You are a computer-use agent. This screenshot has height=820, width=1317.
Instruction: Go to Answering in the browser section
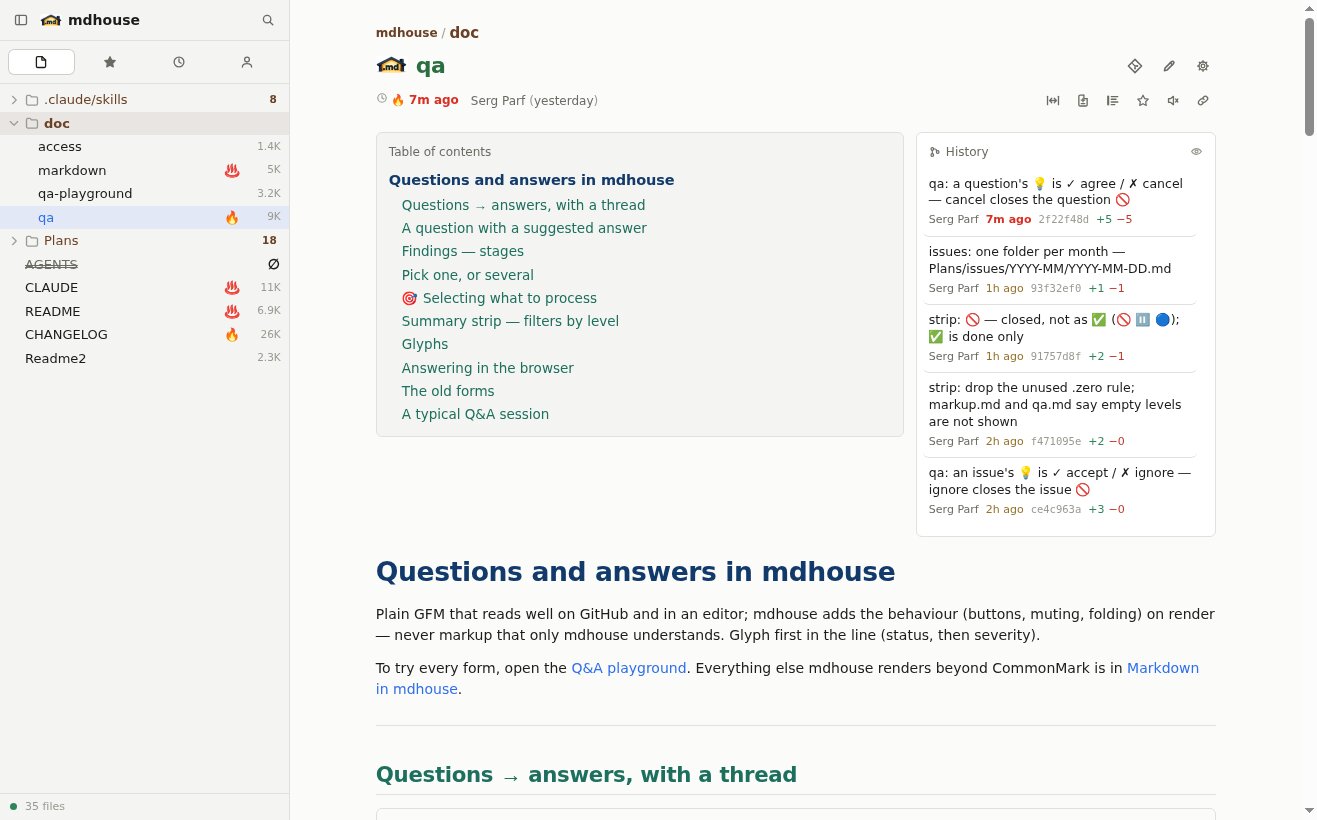point(487,368)
